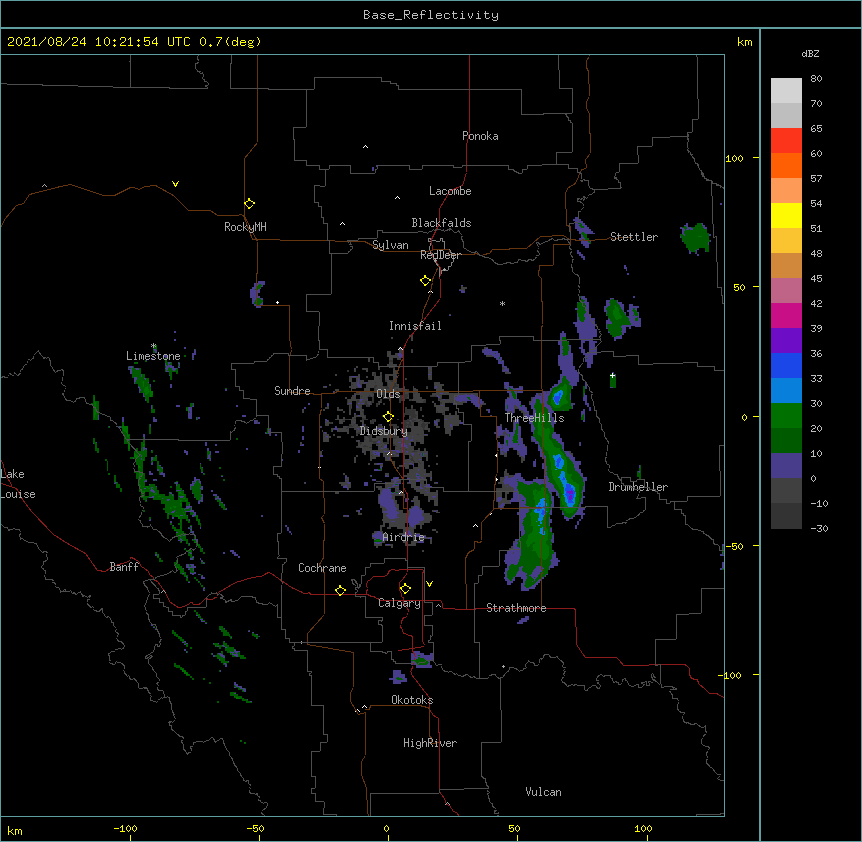The width and height of the screenshot is (862, 842).
Task: Click the Sylvan label
Action: coord(390,245)
